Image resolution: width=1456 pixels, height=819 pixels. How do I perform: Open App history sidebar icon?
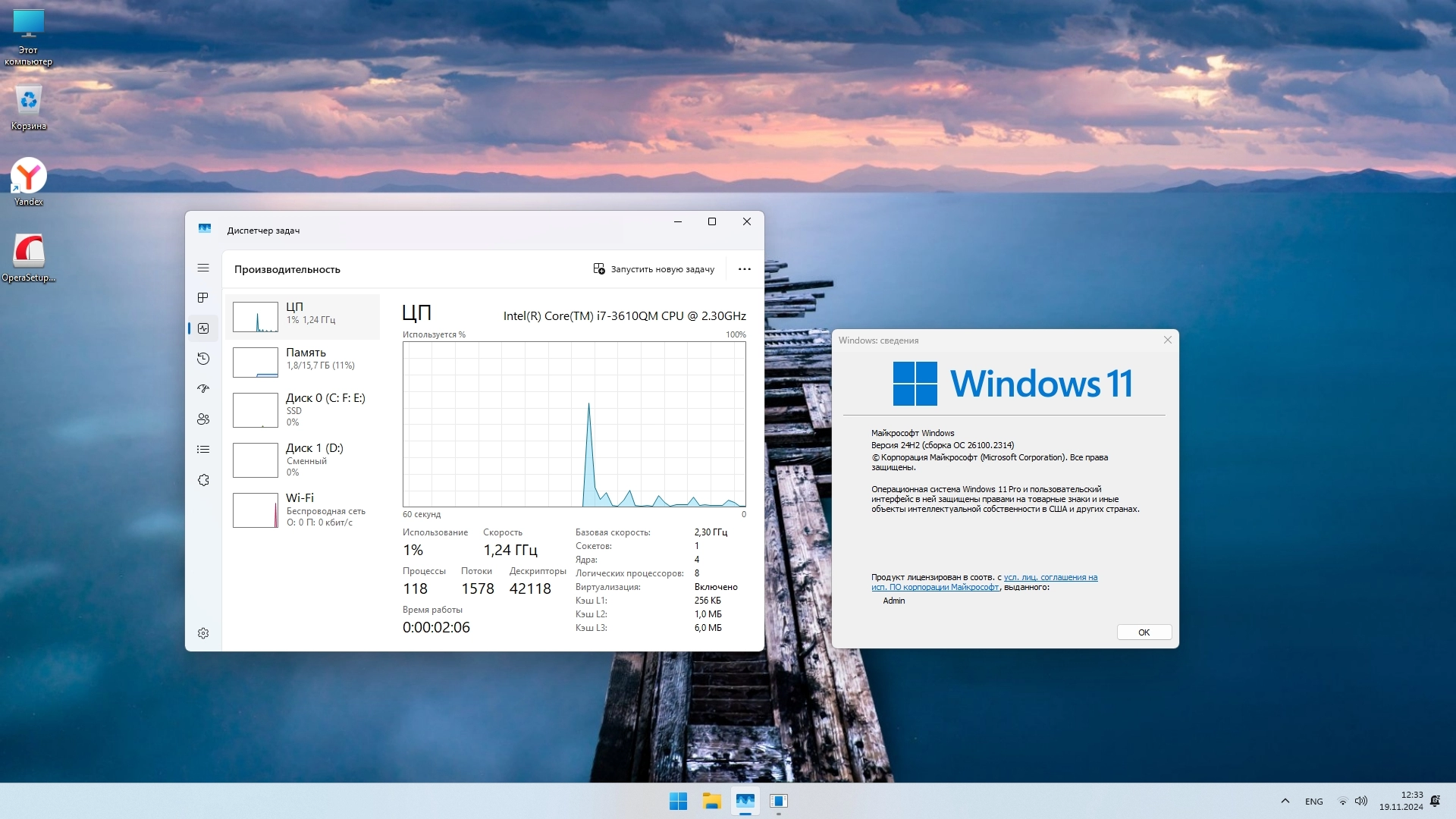[x=203, y=359]
